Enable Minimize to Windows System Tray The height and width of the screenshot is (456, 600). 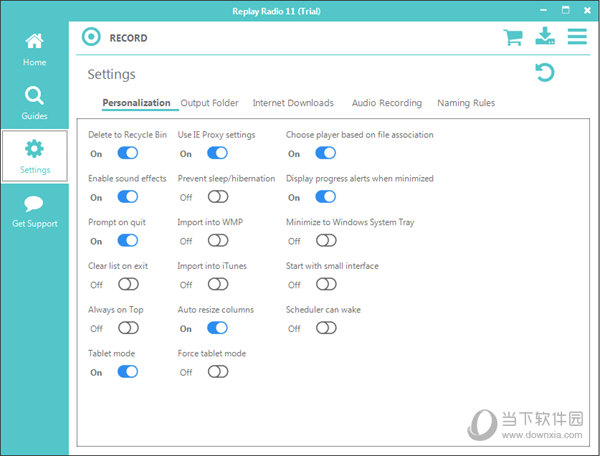[x=326, y=240]
